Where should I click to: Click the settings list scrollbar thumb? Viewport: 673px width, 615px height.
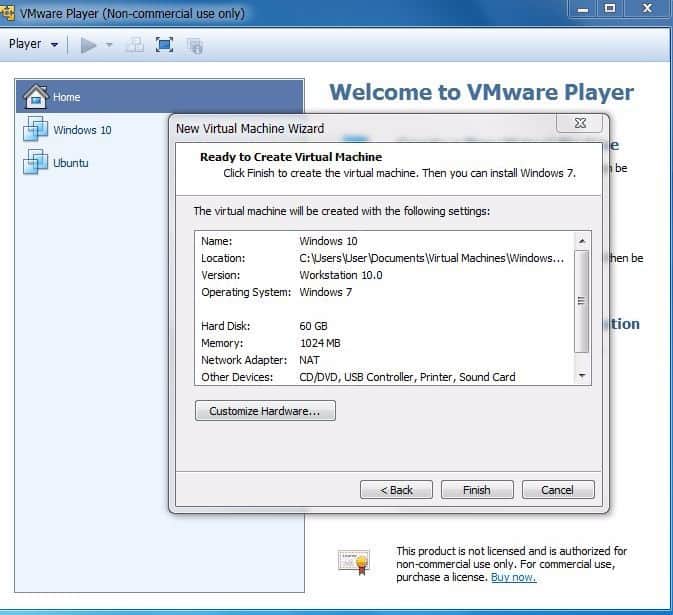582,301
